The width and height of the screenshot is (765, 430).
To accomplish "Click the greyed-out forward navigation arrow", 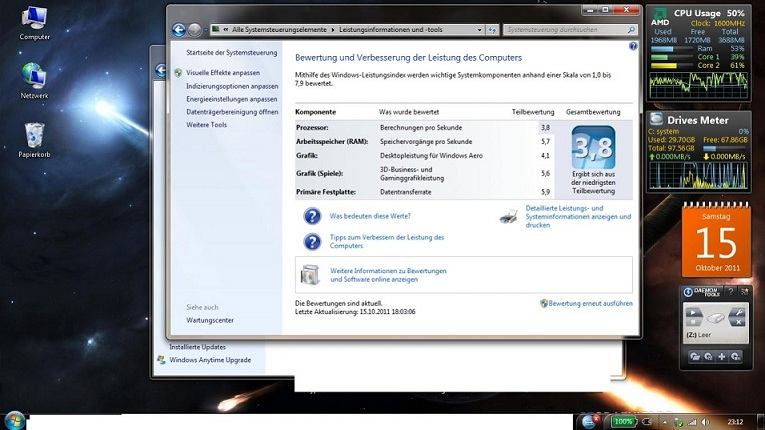I will coord(194,30).
